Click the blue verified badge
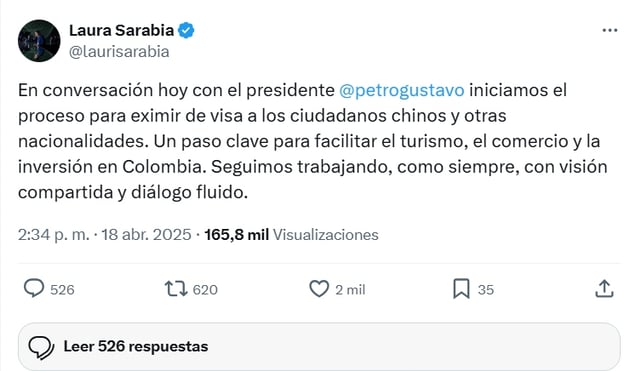 186,30
